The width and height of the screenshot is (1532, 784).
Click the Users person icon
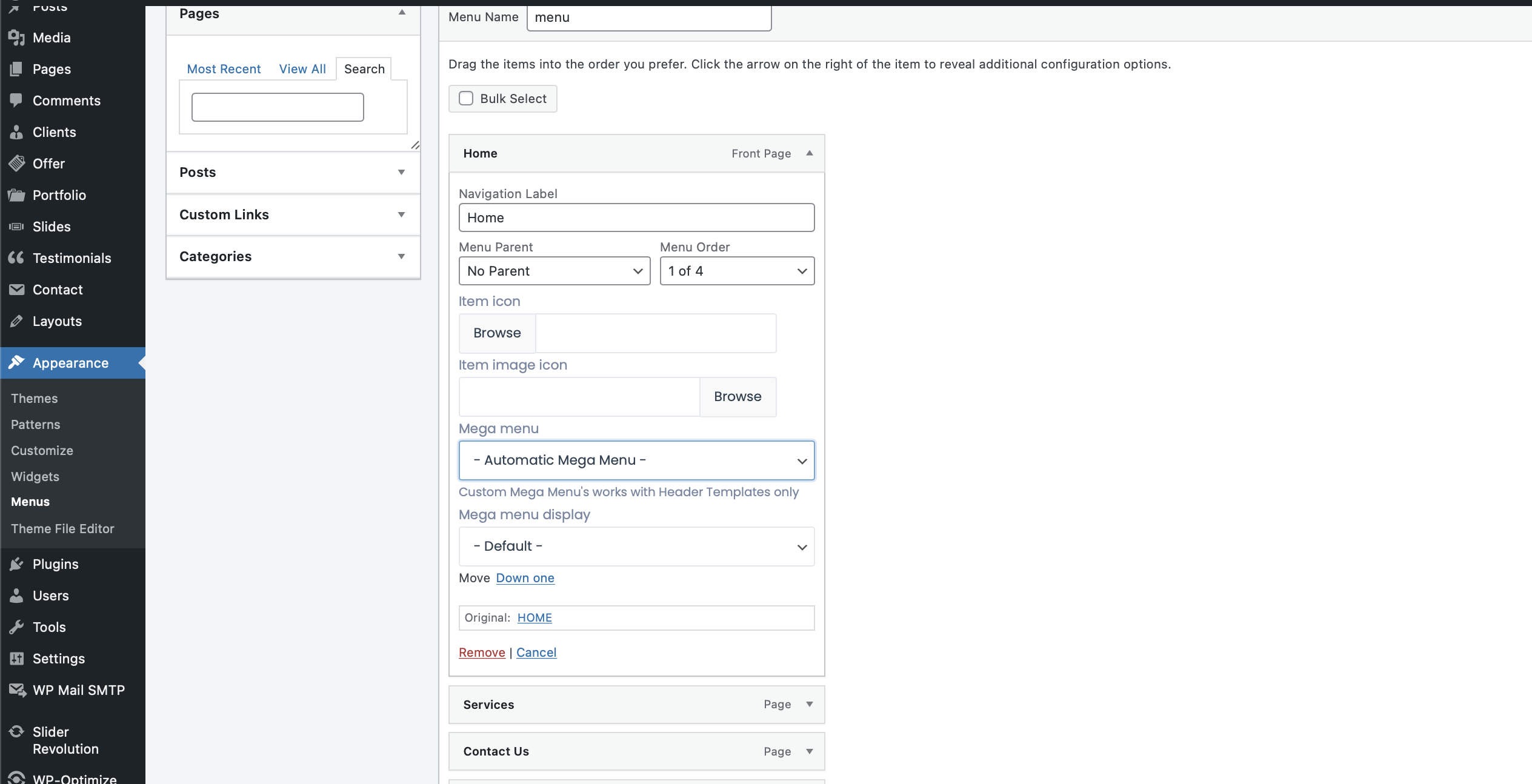16,596
